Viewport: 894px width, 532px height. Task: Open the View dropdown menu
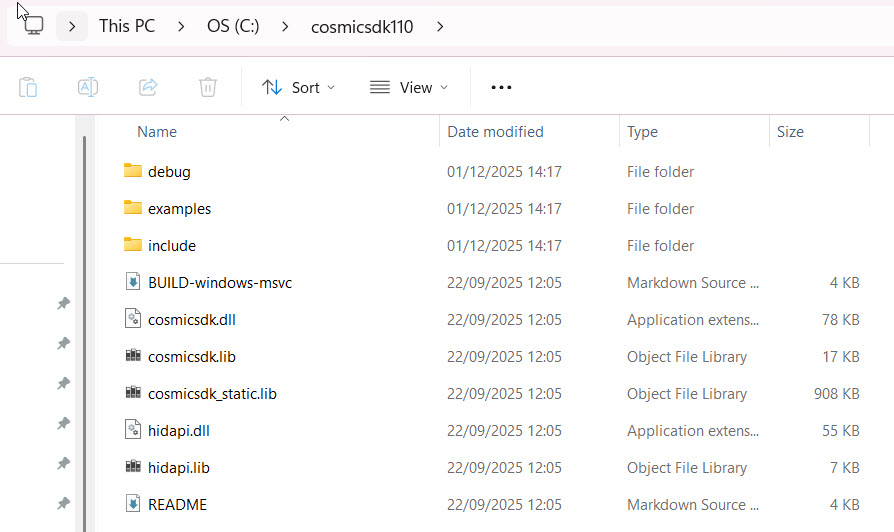click(409, 87)
